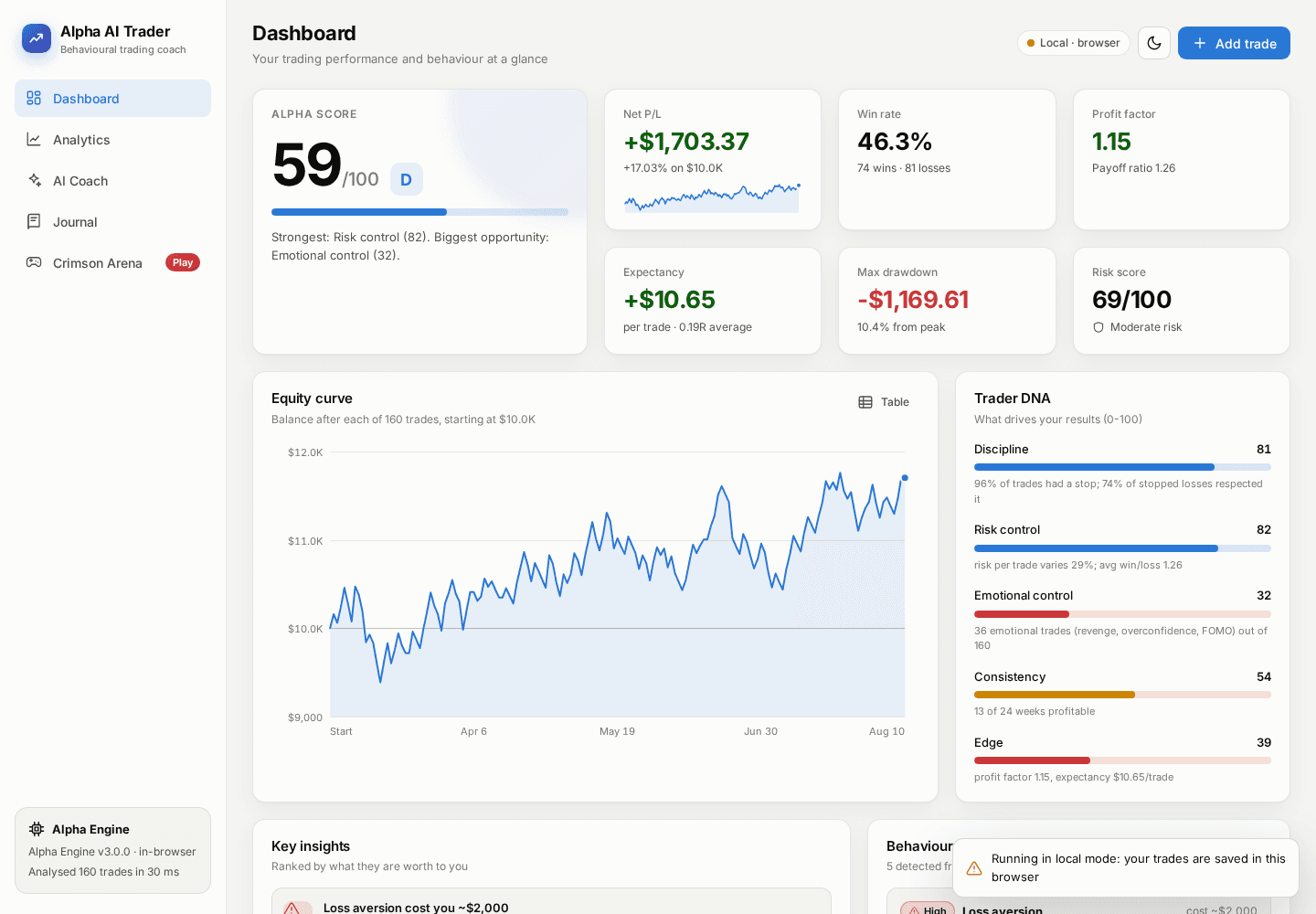Image resolution: width=1316 pixels, height=914 pixels.
Task: Select Dashboard in the sidebar
Action: (112, 99)
